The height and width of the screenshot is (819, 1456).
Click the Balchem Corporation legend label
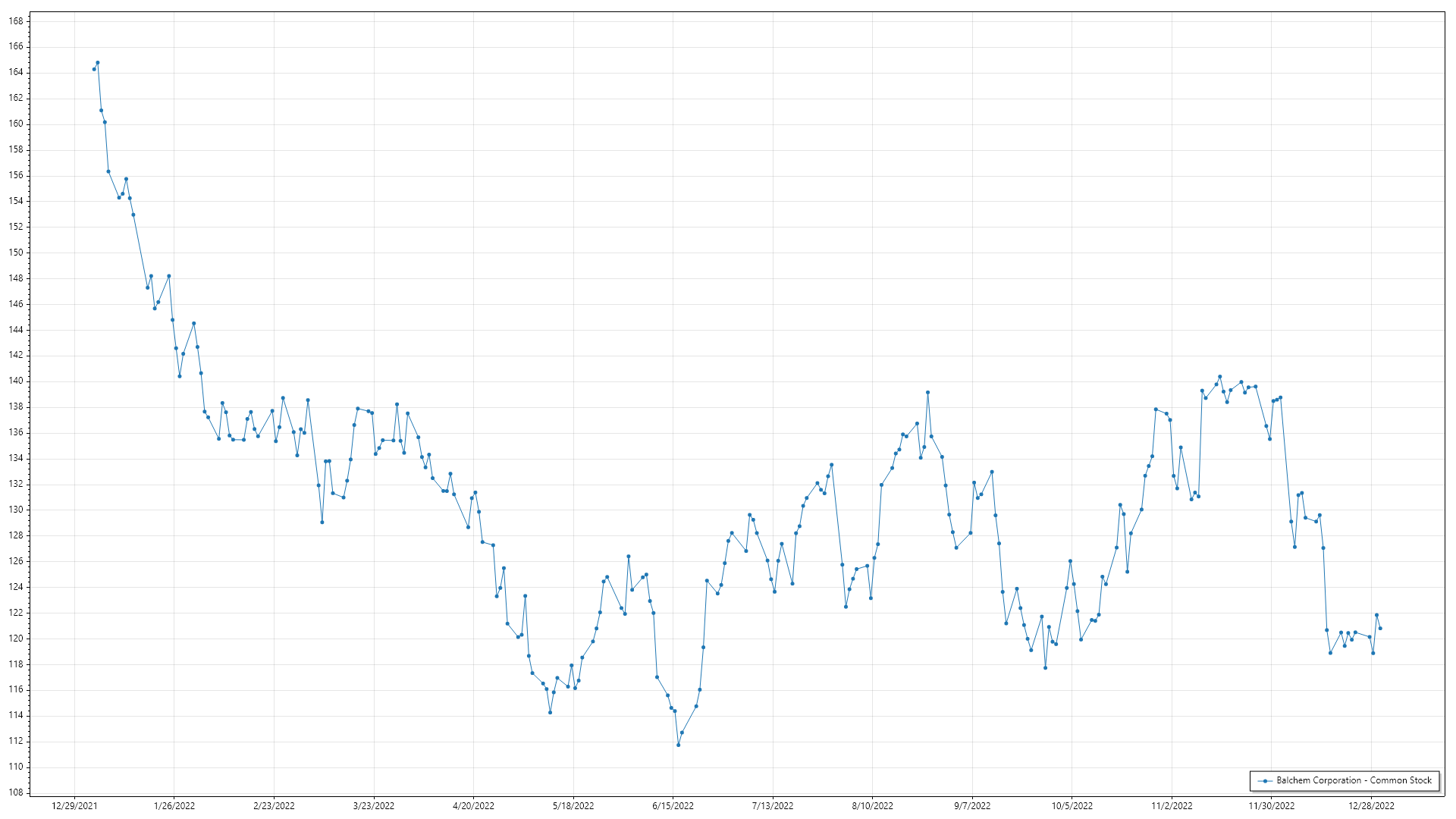point(1354,780)
